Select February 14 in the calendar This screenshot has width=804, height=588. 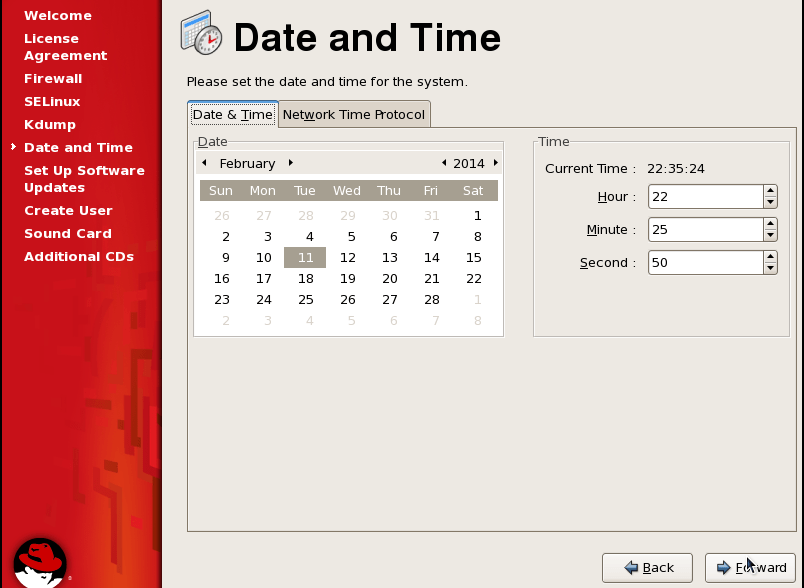coord(432,257)
